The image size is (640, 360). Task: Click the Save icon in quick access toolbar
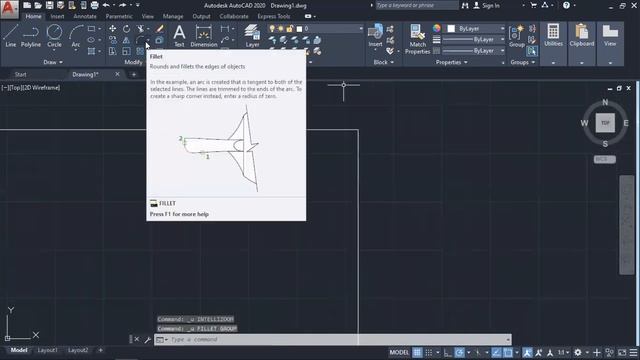pyautogui.click(x=49, y=5)
